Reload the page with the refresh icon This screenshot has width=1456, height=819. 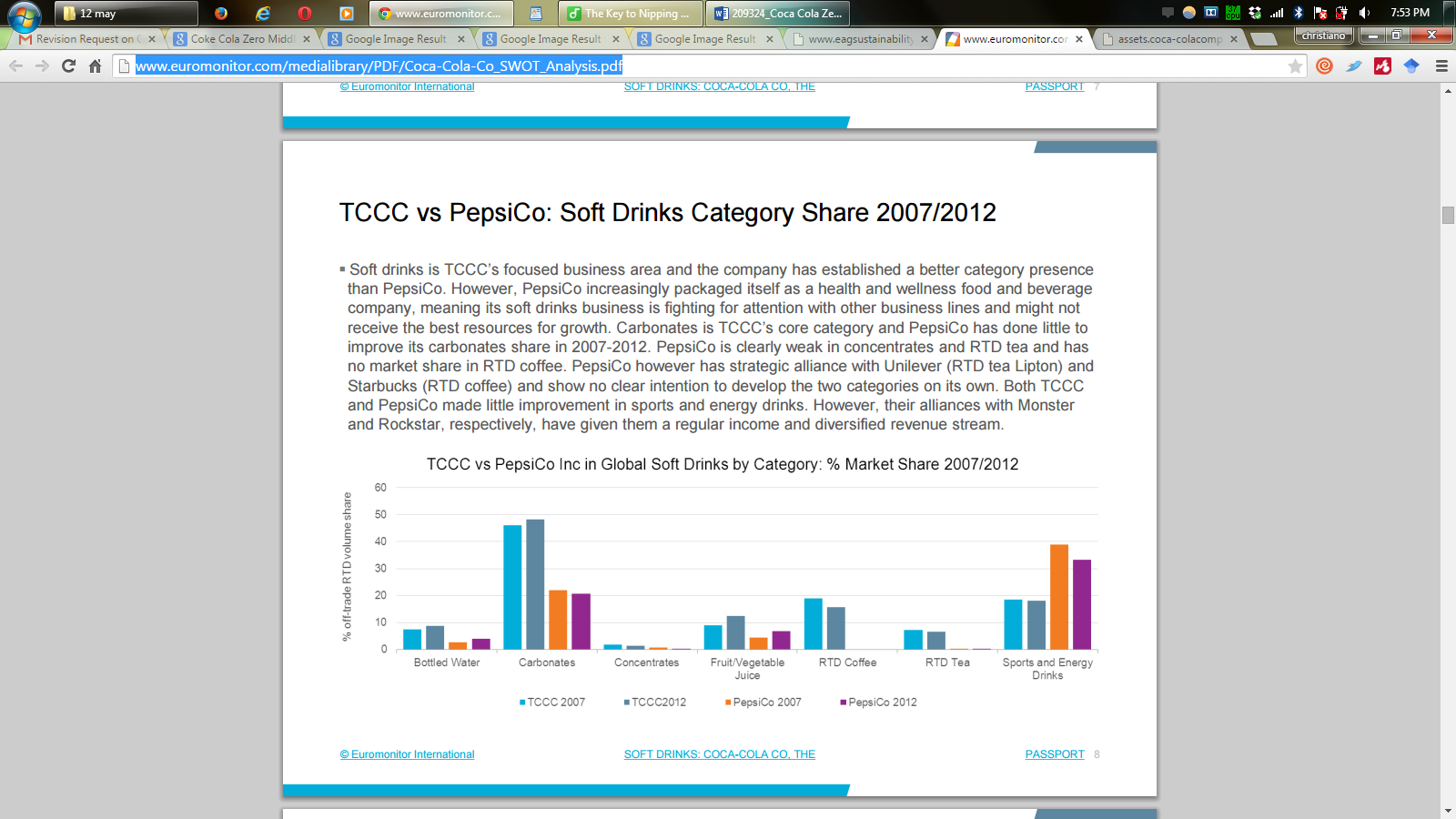pyautogui.click(x=68, y=66)
